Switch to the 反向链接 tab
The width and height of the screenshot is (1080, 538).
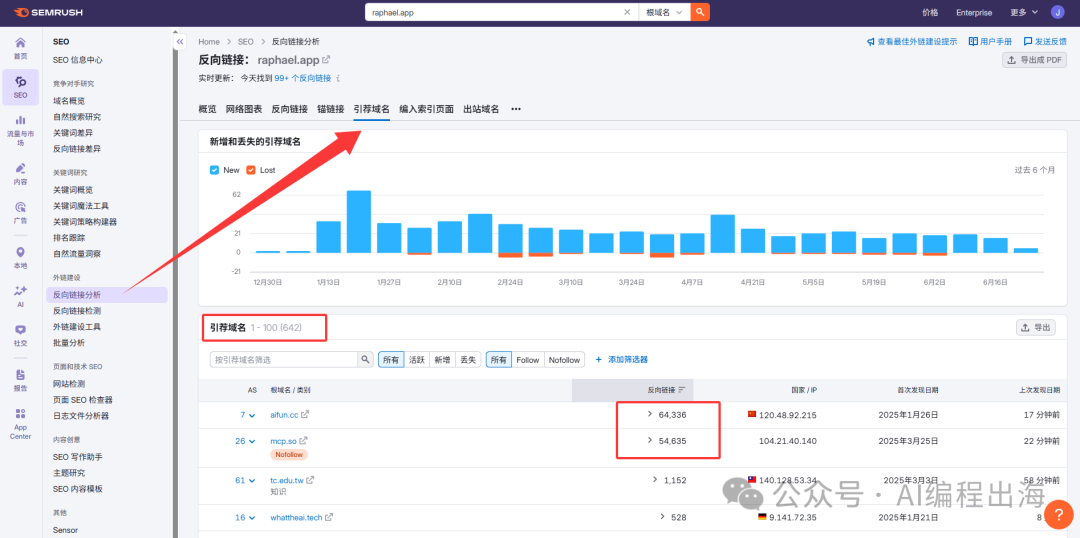pos(289,109)
